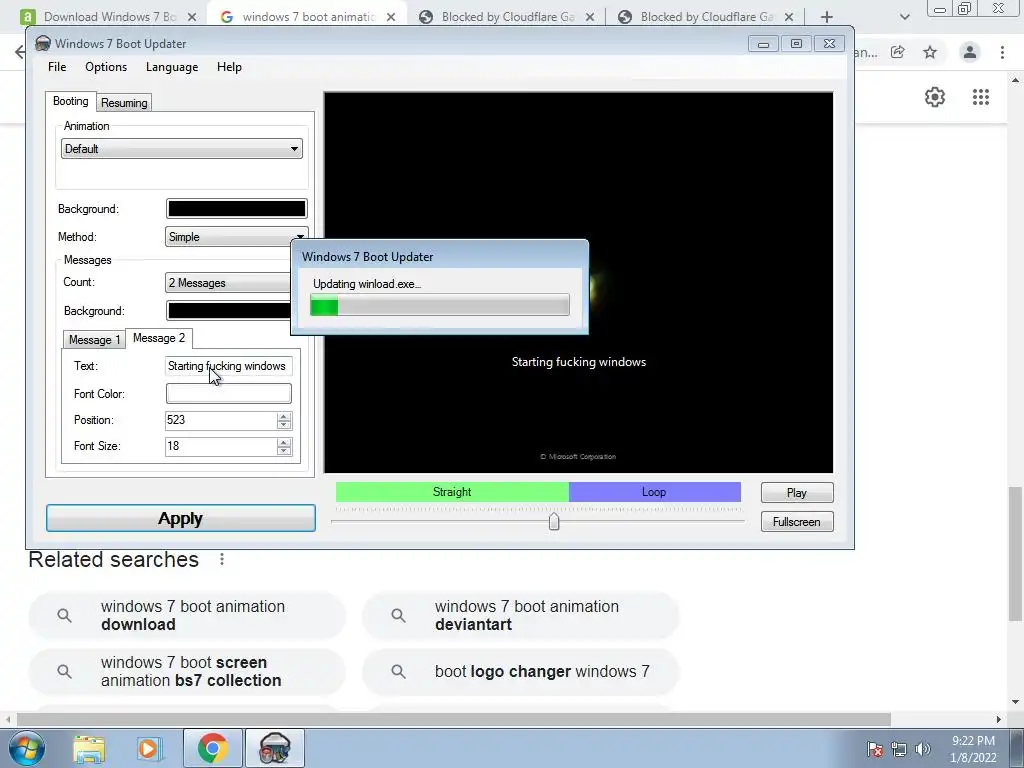The image size is (1024, 768).
Task: Click the animation frame slider thumb
Action: pos(554,521)
